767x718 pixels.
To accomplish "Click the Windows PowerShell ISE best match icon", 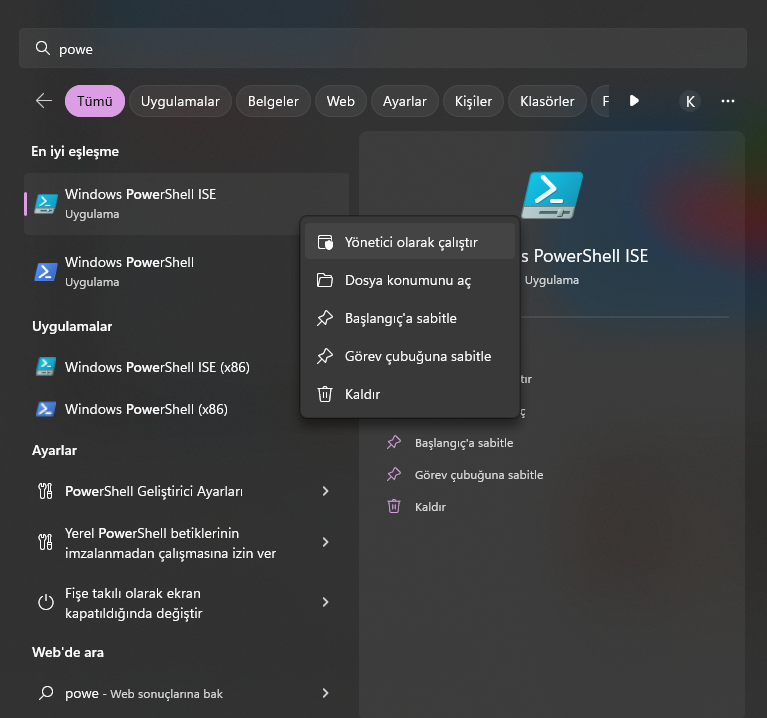I will pyautogui.click(x=46, y=204).
